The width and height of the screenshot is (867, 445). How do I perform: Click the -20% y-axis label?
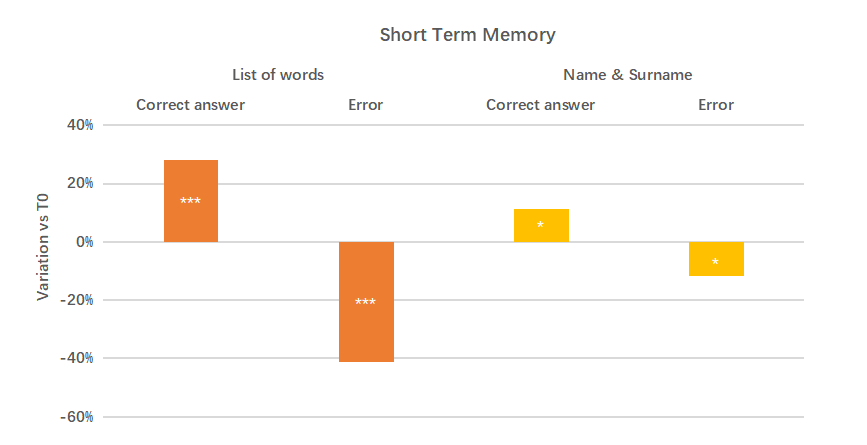tap(78, 300)
